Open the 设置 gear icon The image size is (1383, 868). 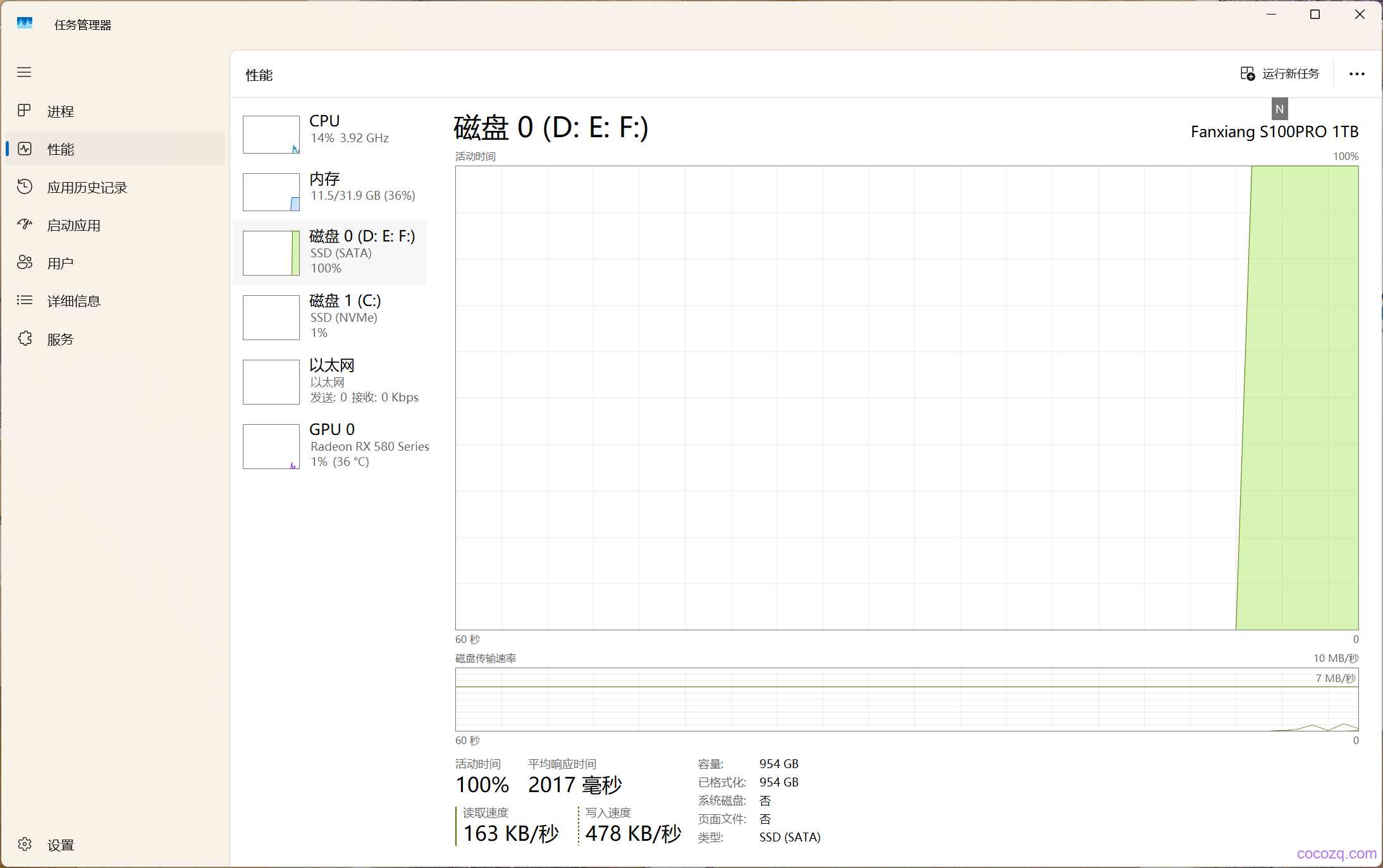[x=25, y=845]
